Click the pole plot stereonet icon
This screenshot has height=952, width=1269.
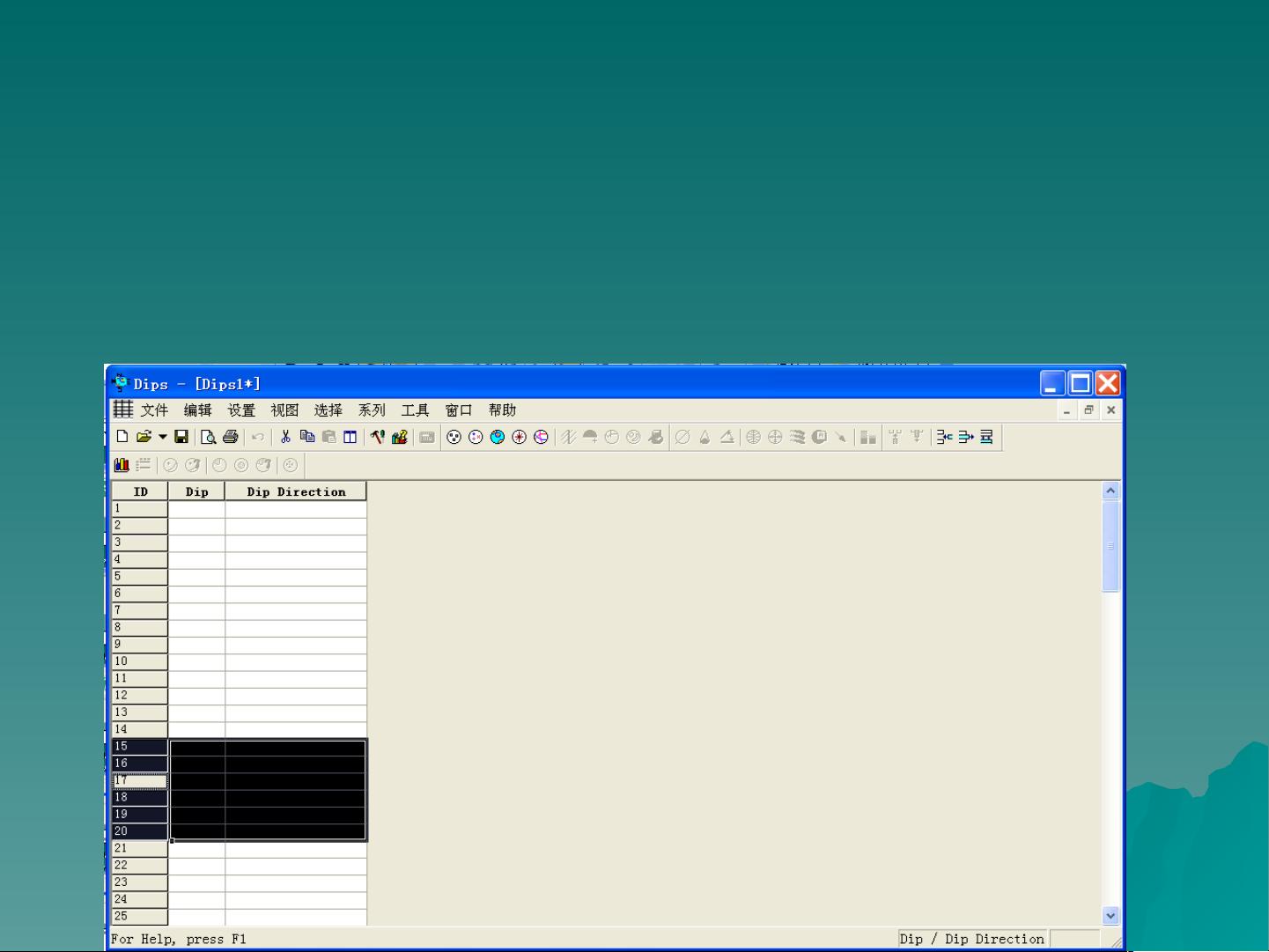click(x=454, y=437)
